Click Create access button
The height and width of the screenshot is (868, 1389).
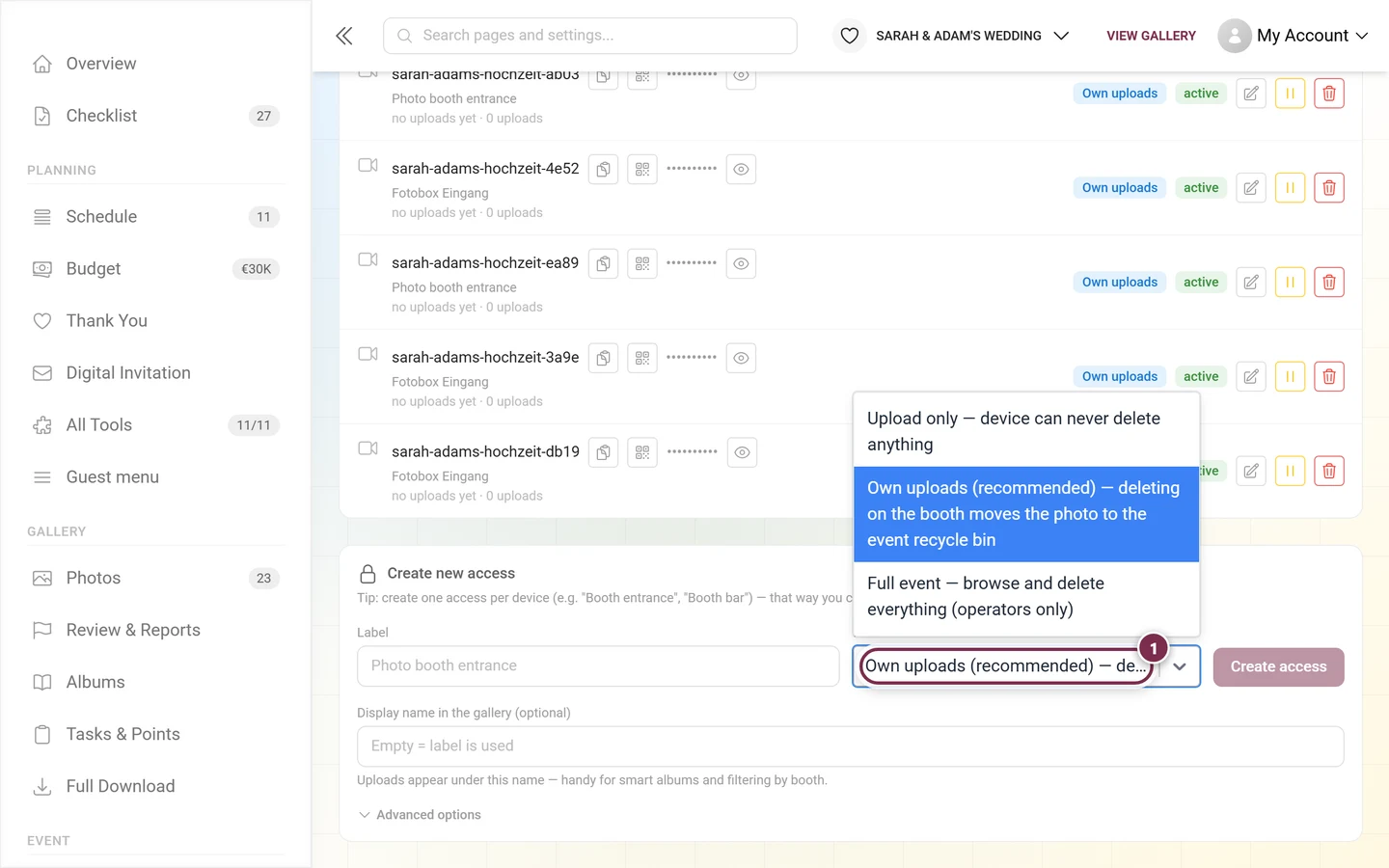1278,667
